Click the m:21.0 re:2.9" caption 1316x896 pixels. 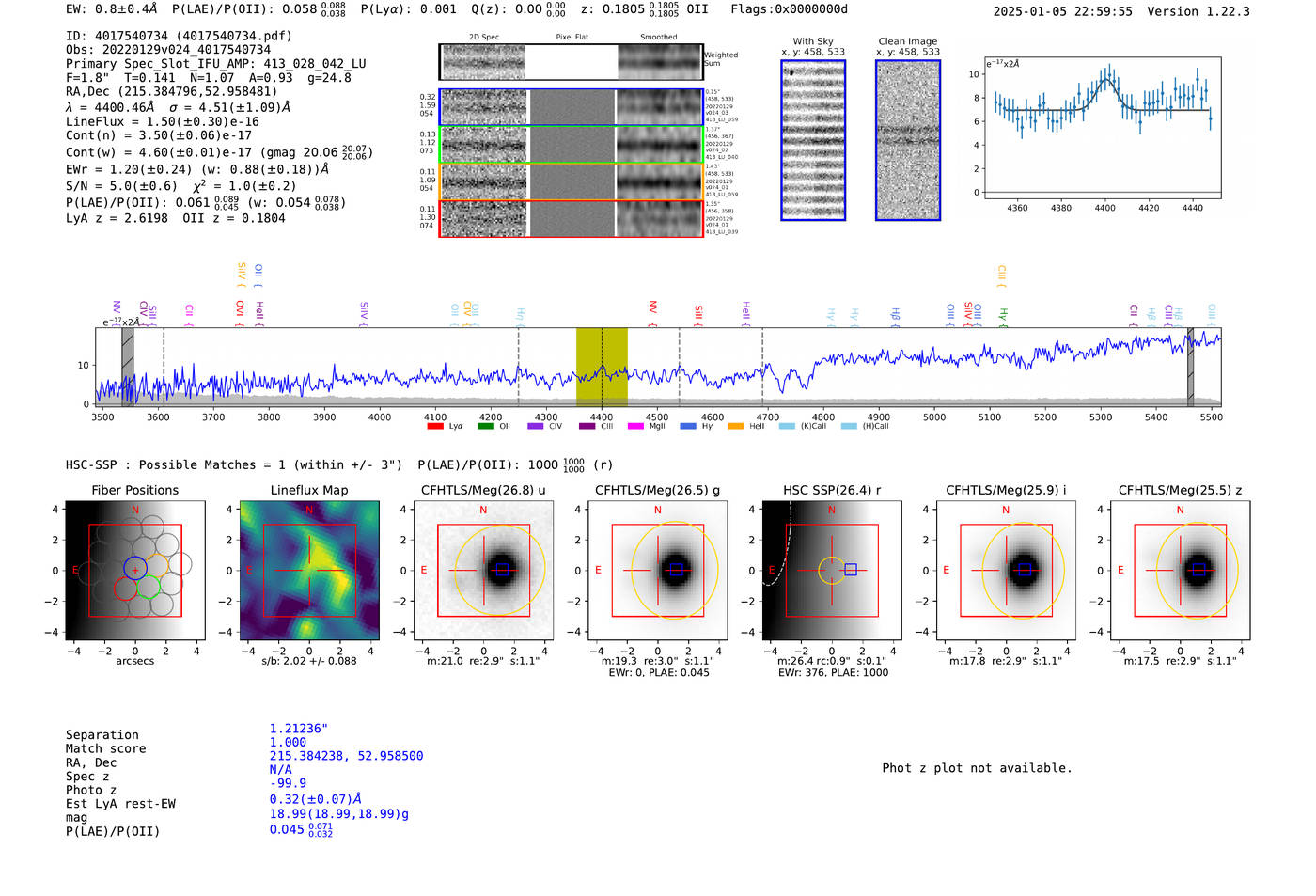point(483,661)
